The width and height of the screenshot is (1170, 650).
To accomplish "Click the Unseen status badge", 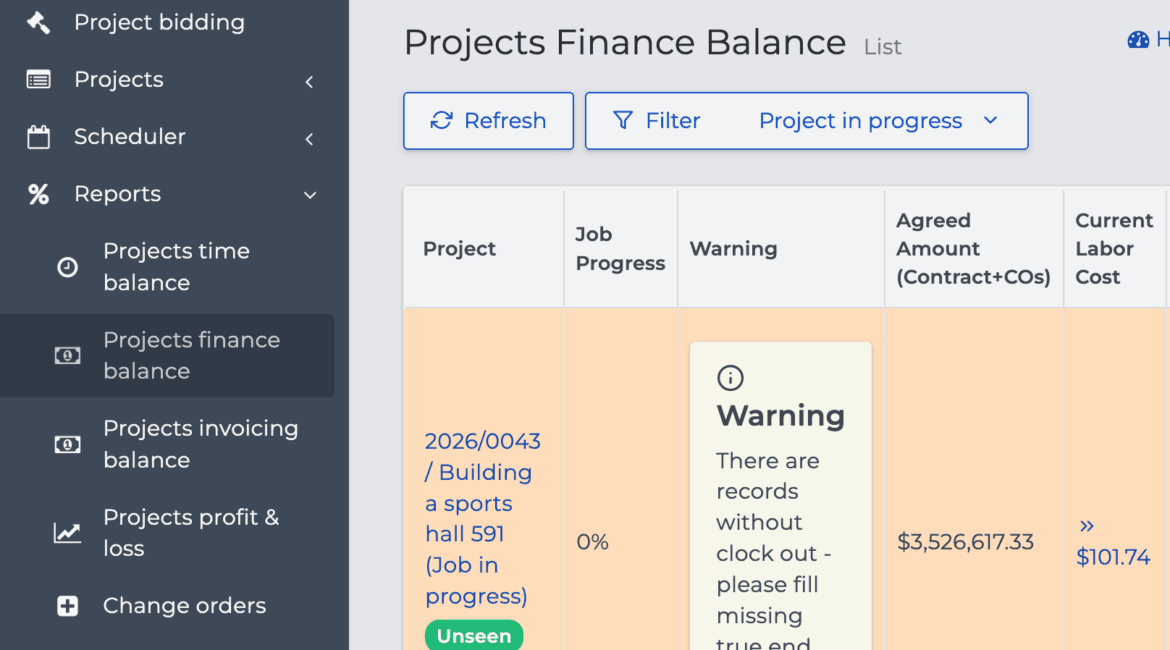I will pyautogui.click(x=473, y=636).
